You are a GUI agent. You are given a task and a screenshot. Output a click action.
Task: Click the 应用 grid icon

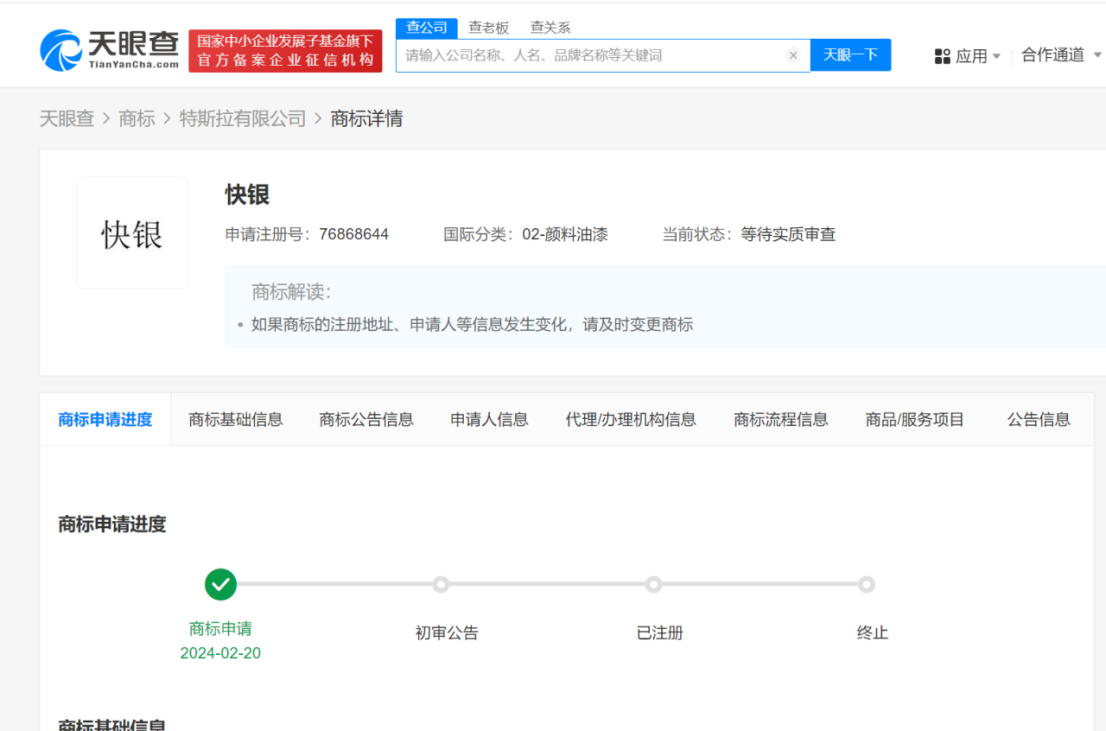pos(942,56)
